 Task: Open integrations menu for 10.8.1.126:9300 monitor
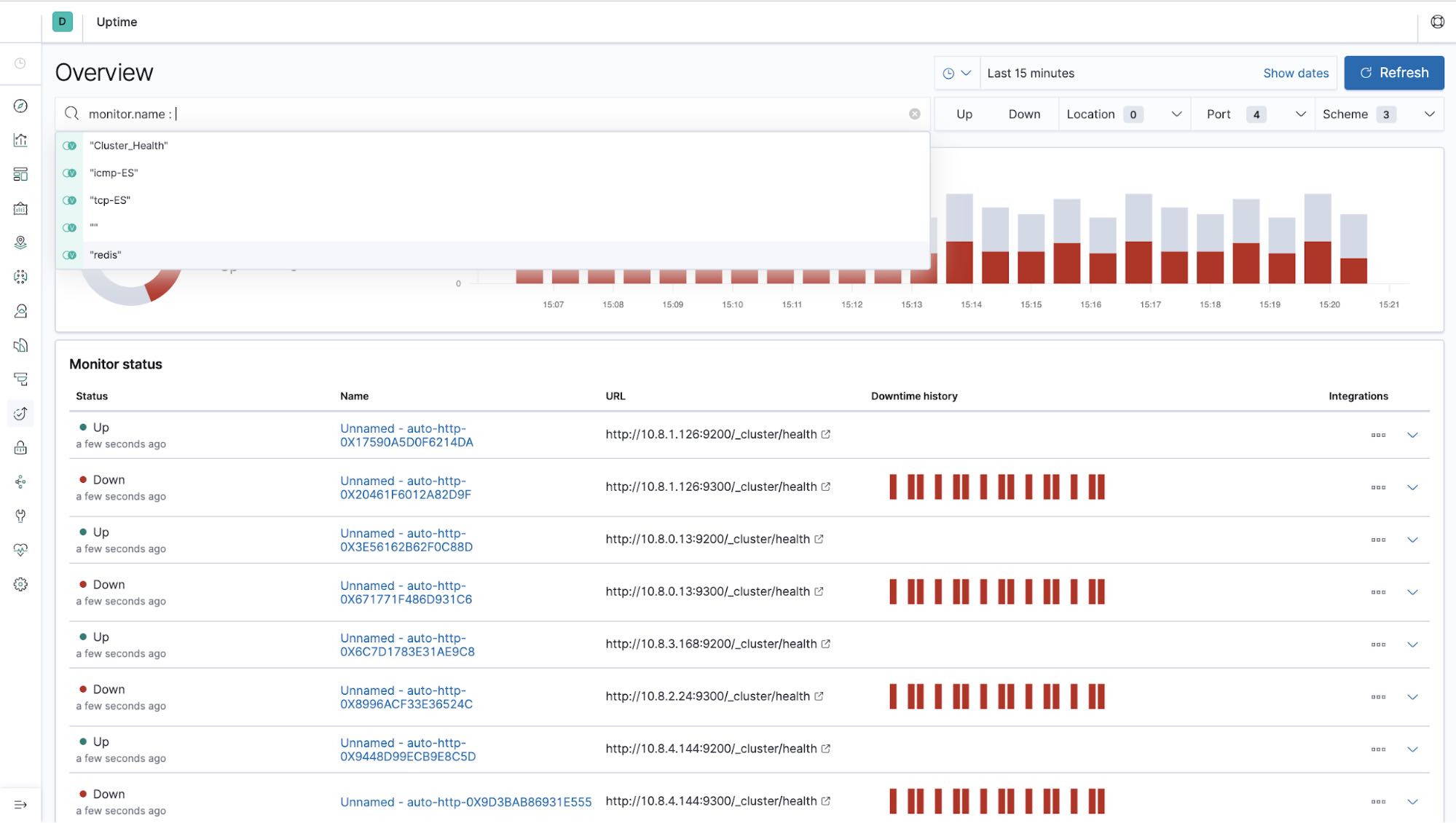point(1378,487)
